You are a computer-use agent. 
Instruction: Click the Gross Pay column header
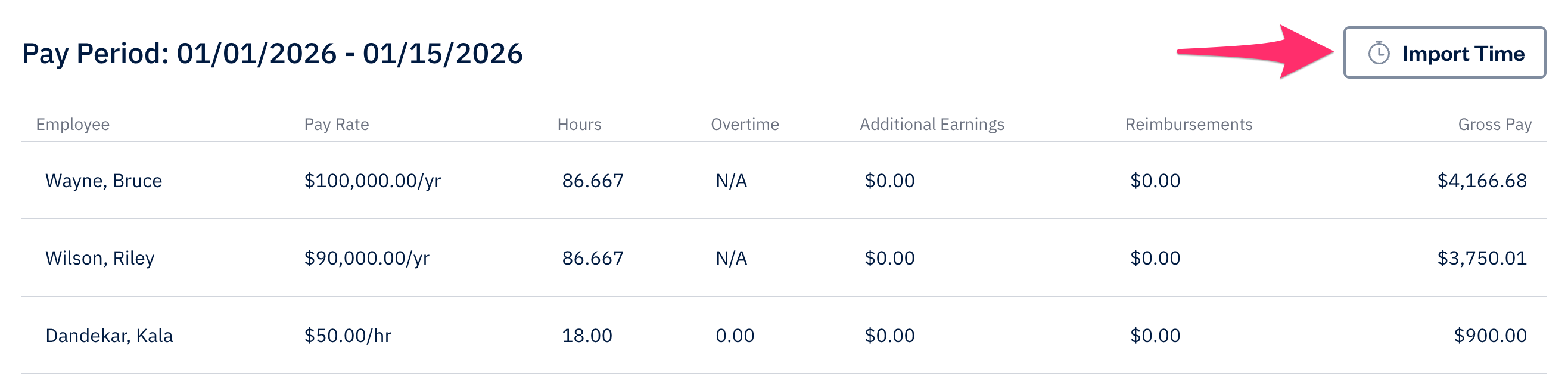(1494, 125)
